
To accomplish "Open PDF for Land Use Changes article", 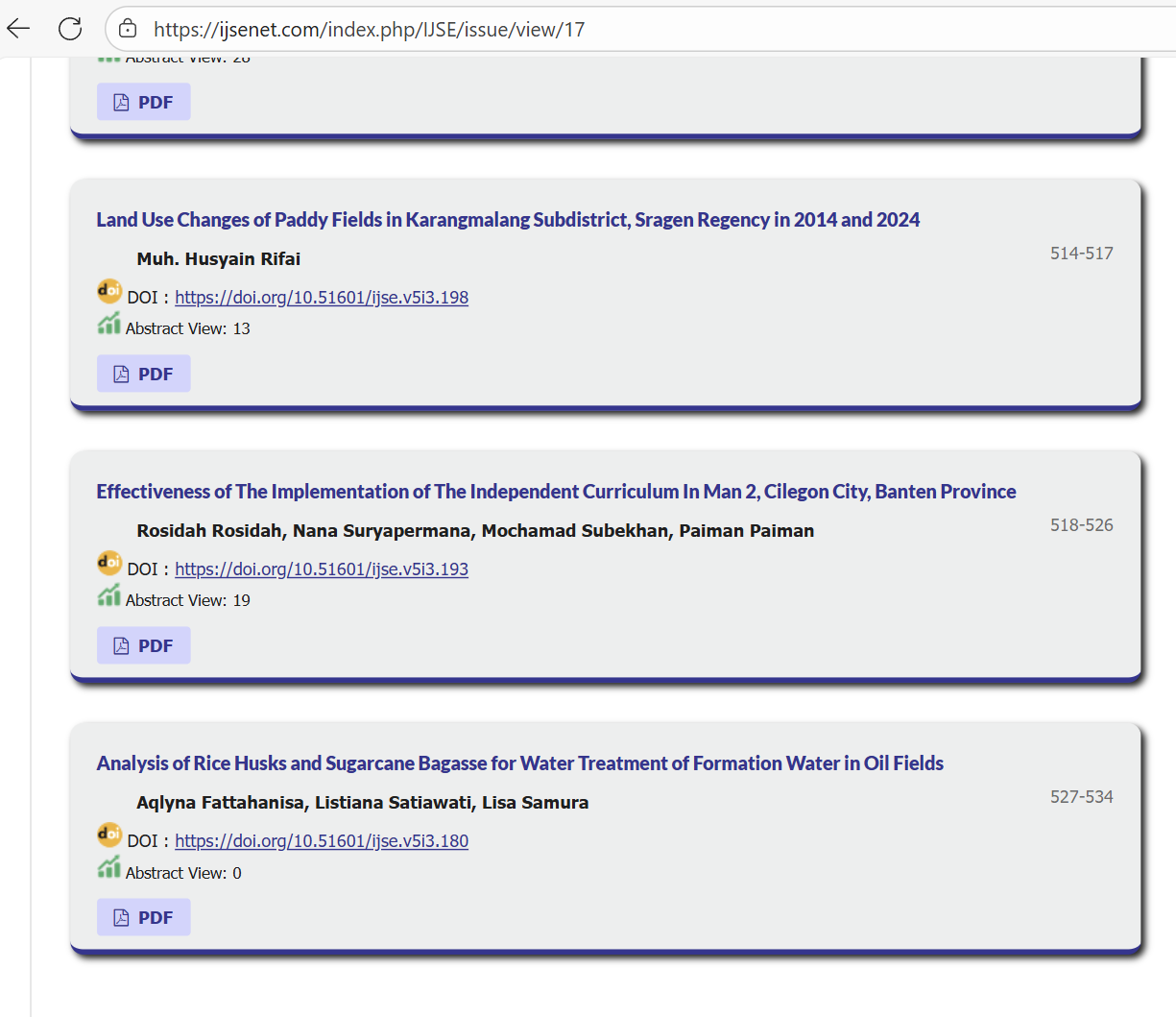I will (144, 374).
